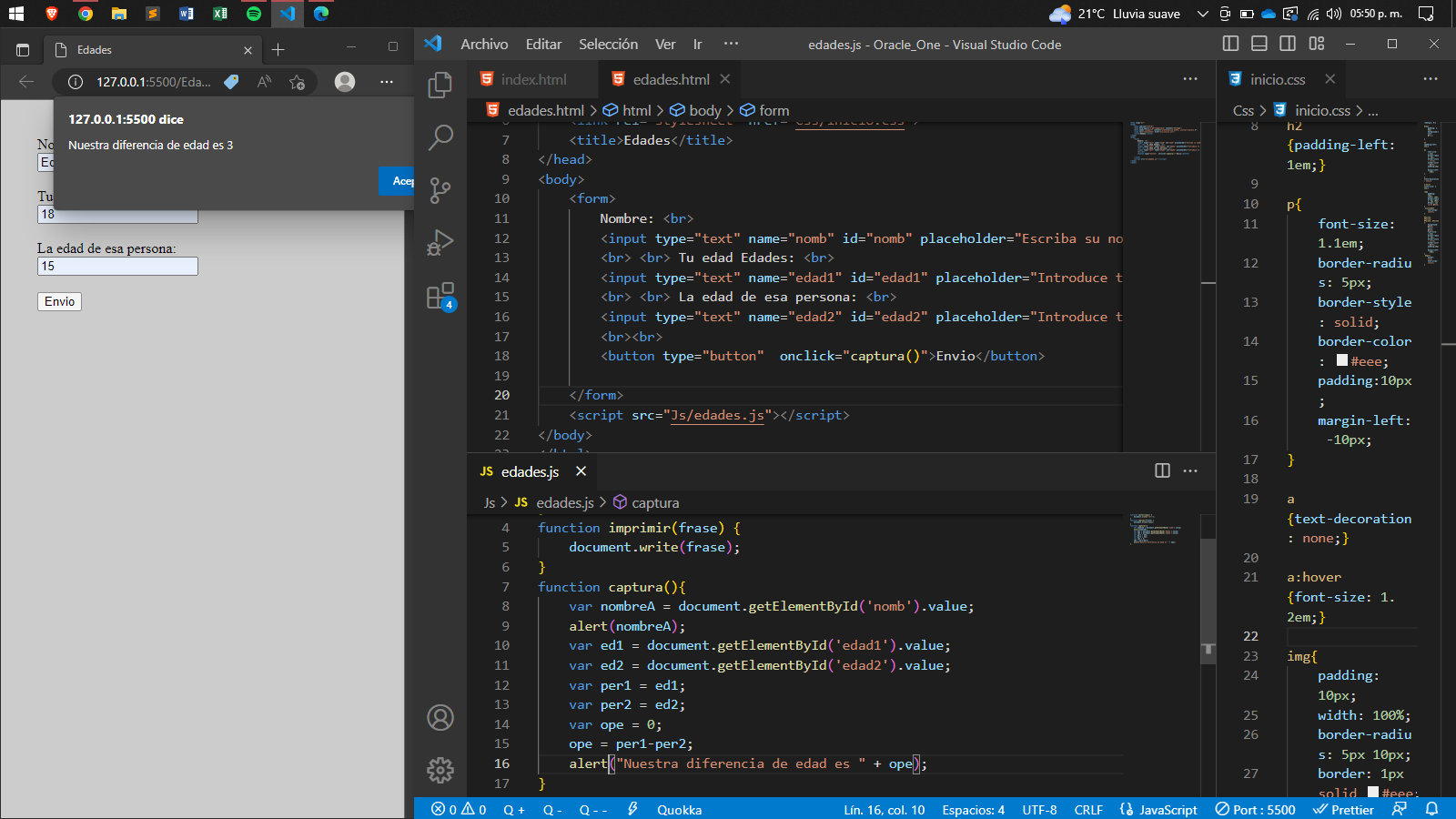The width and height of the screenshot is (1456, 819).
Task: Click the Prettier status bar item
Action: pyautogui.click(x=1343, y=809)
